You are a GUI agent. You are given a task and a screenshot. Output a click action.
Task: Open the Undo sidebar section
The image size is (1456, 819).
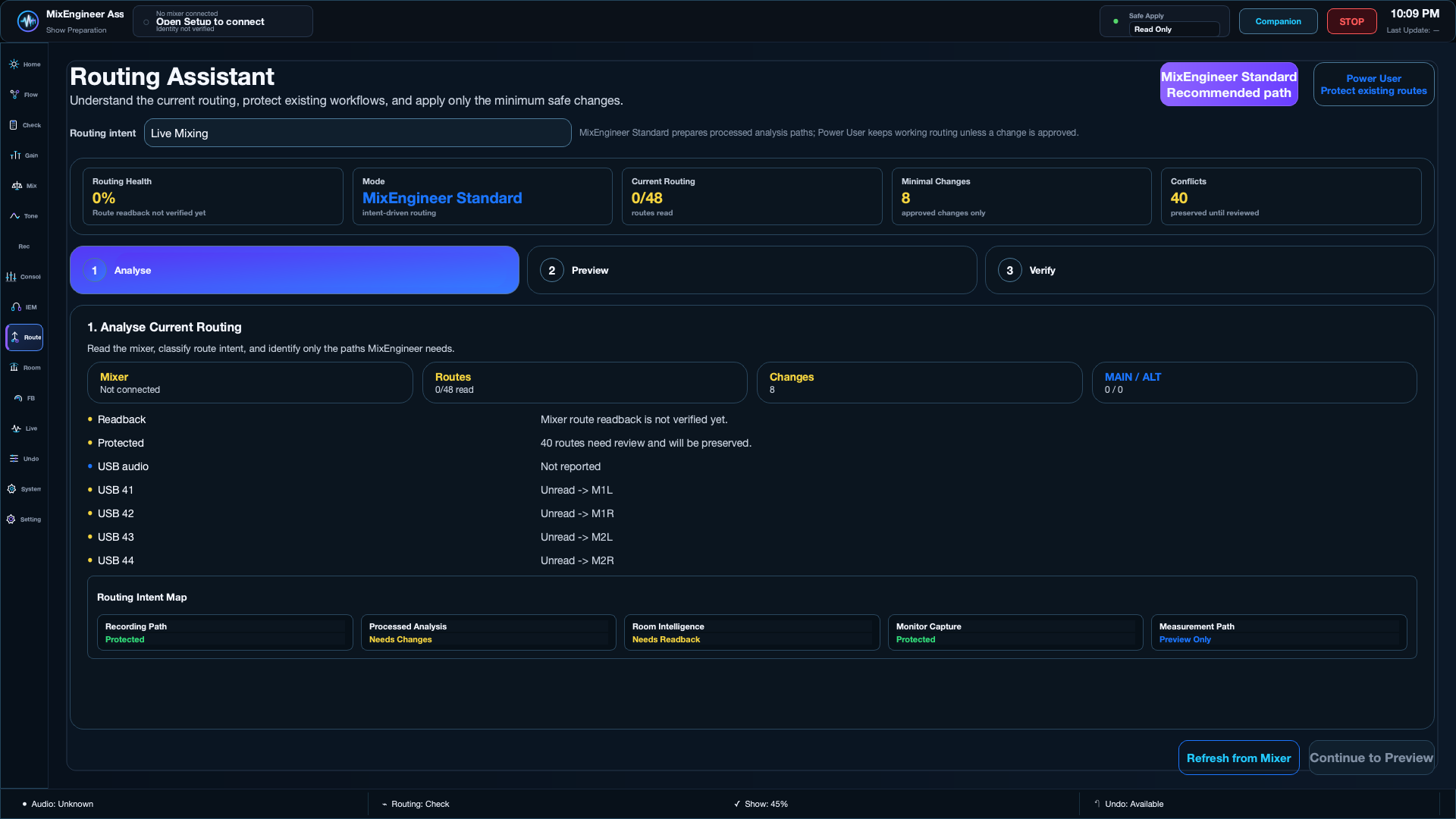tap(24, 459)
